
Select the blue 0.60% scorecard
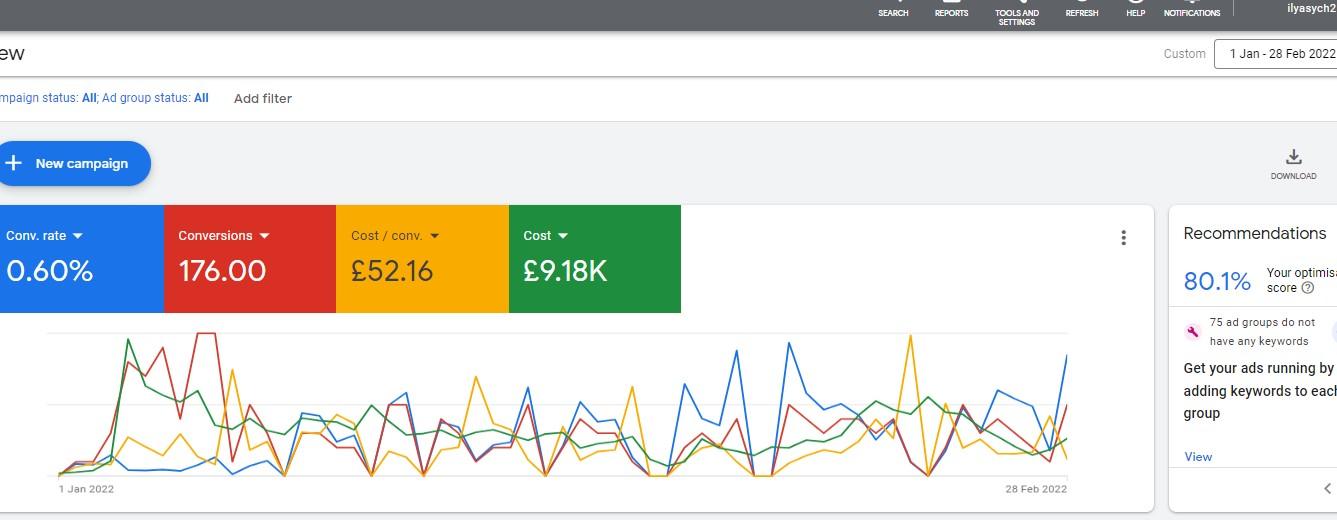(x=81, y=259)
